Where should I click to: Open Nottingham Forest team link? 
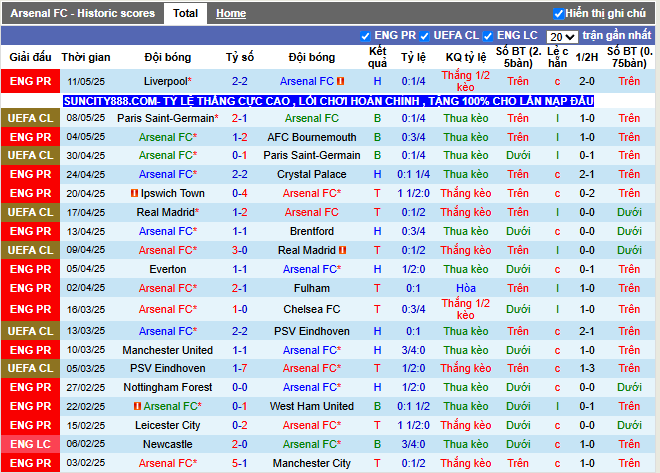pos(168,387)
